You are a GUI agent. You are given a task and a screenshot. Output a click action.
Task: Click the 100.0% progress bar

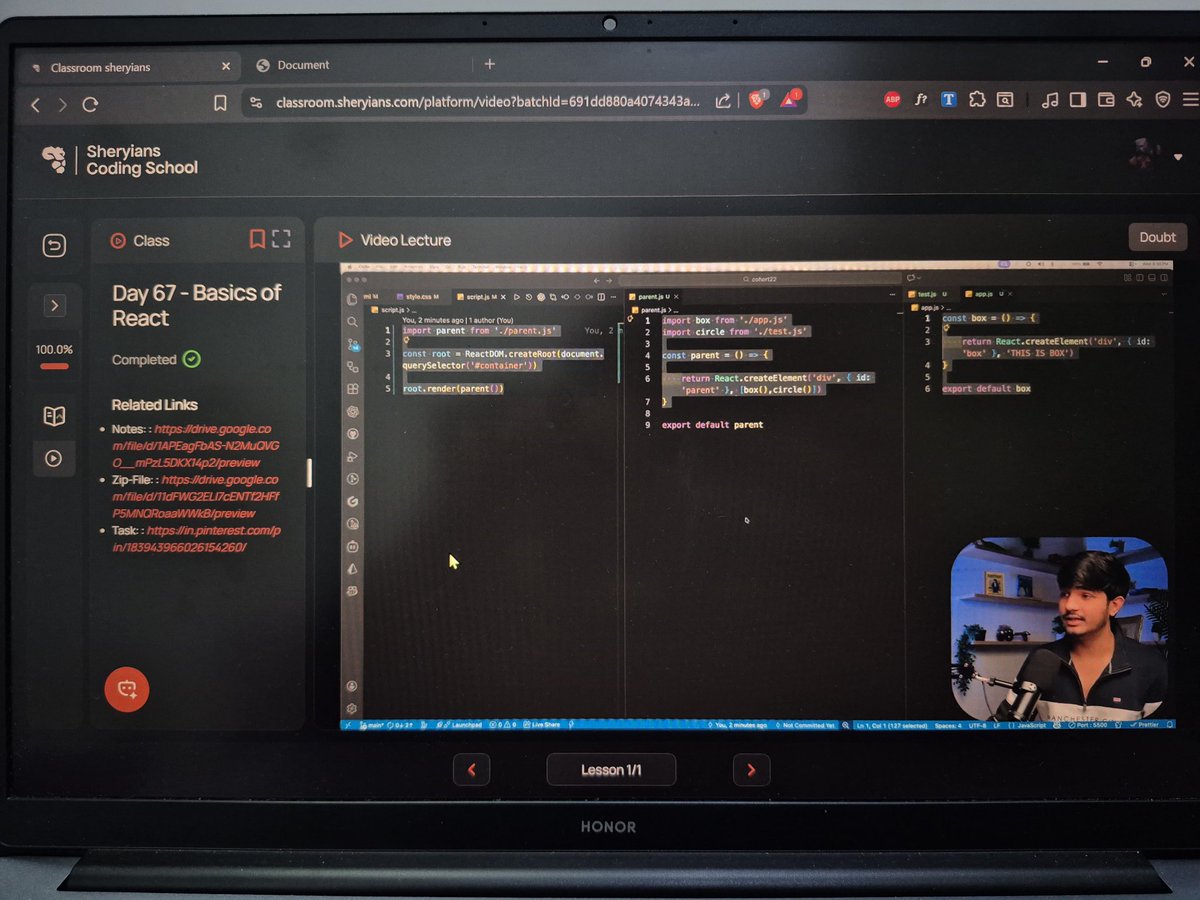click(x=54, y=365)
